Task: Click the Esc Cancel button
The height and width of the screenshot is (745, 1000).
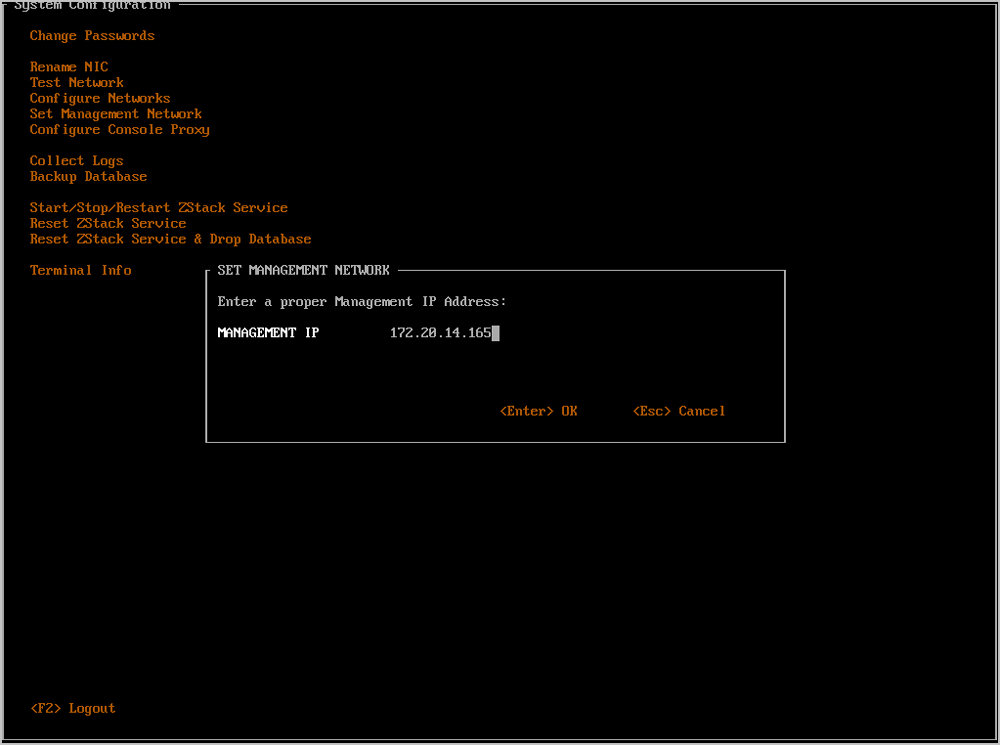Action: (x=679, y=411)
